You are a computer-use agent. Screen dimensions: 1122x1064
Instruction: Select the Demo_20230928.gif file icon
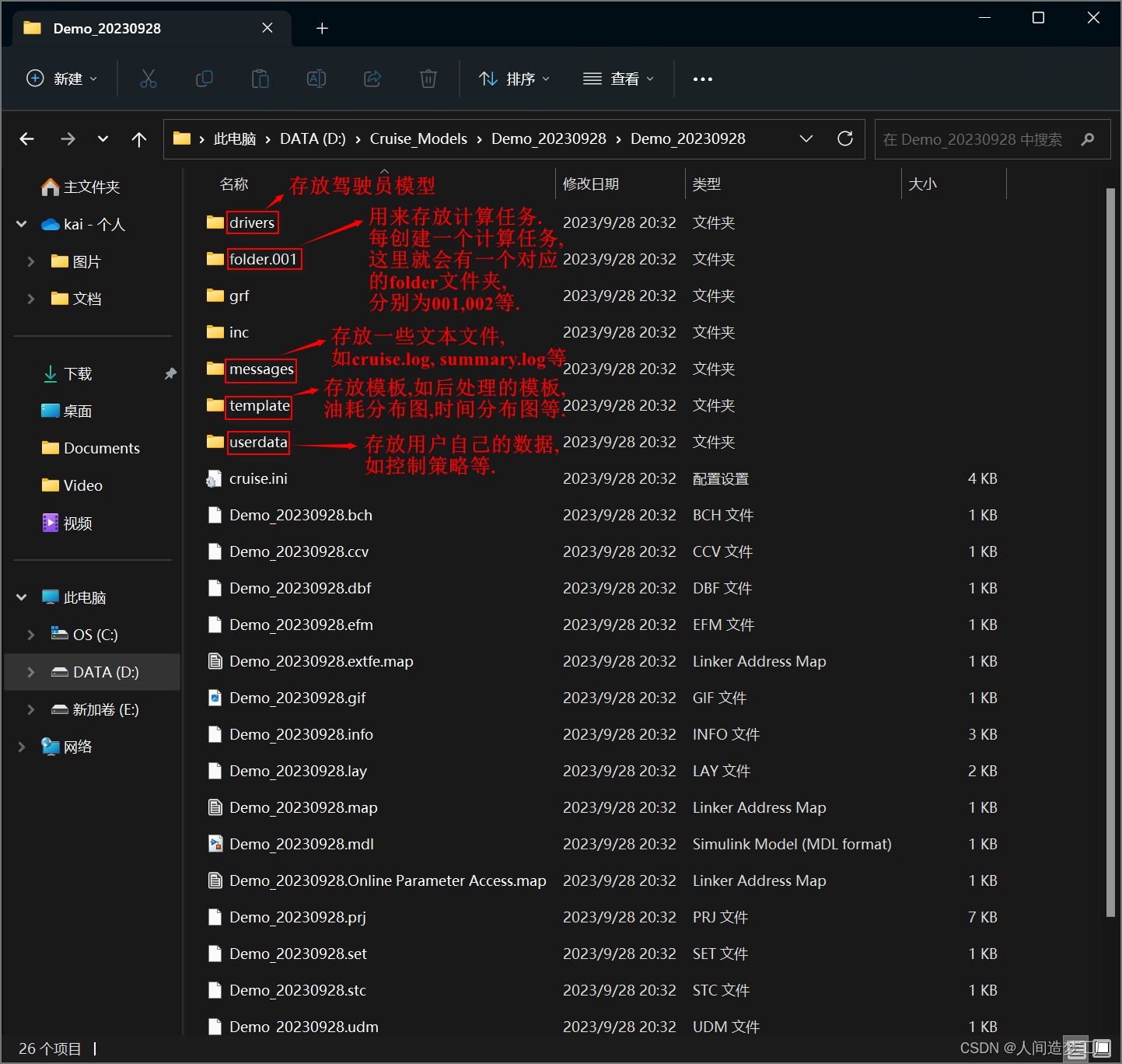pos(215,698)
